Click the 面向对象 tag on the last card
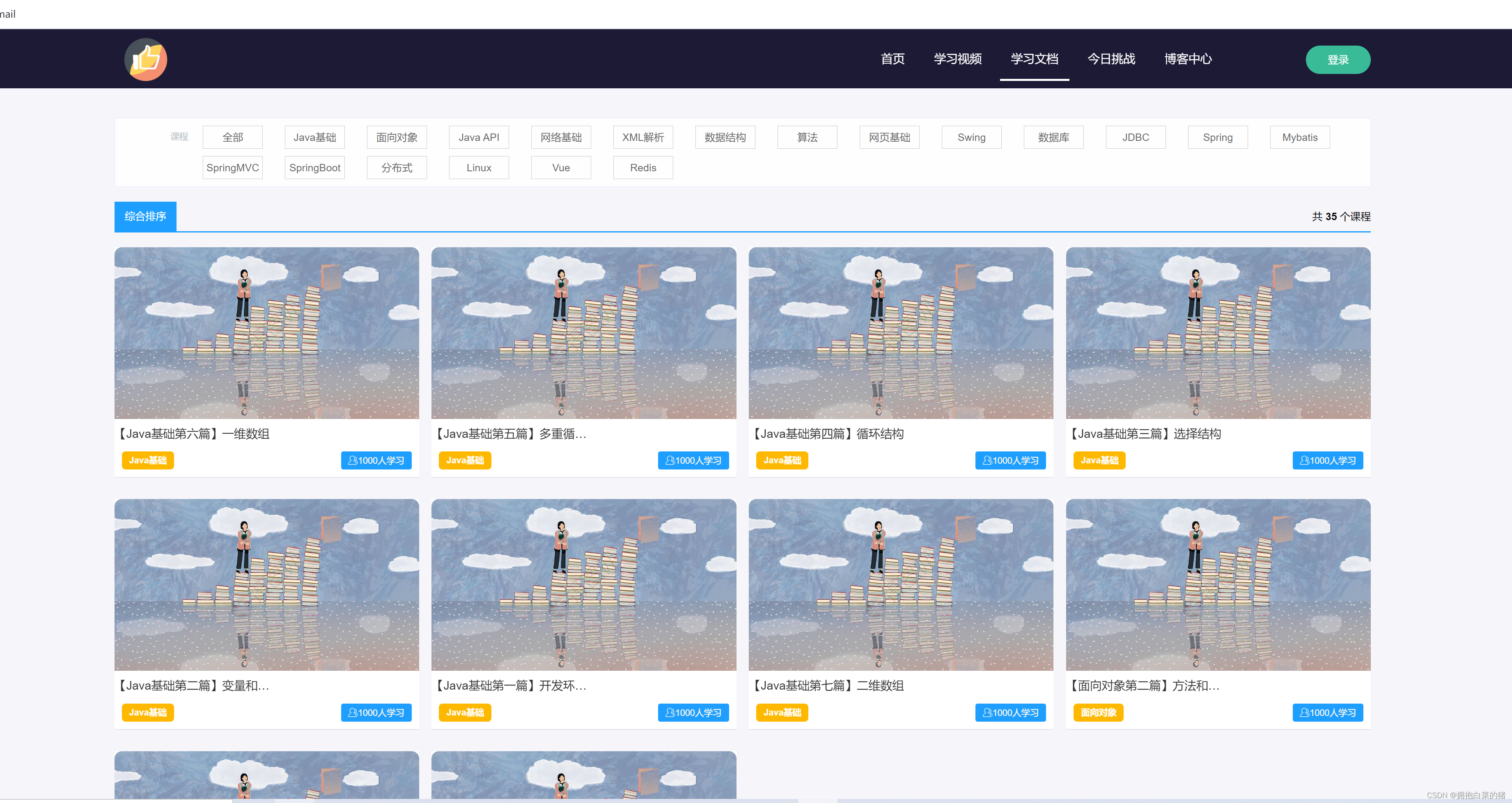The width and height of the screenshot is (1512, 803). (x=1098, y=713)
